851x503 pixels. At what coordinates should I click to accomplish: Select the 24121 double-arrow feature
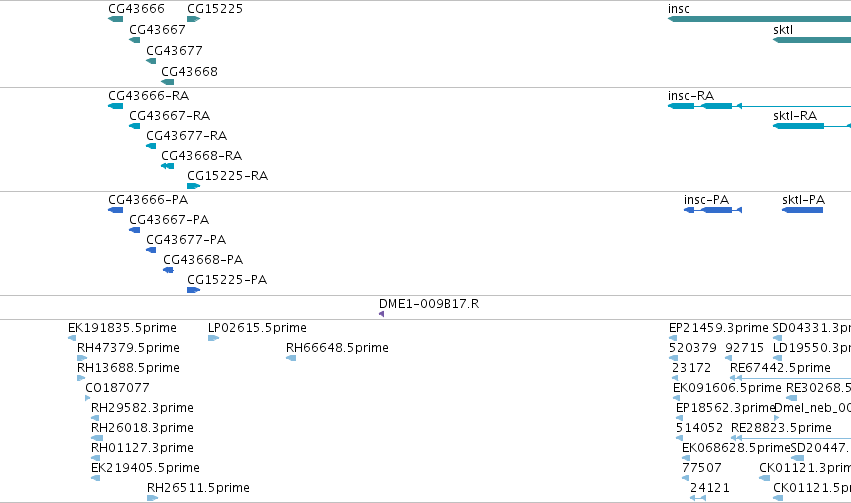698,498
